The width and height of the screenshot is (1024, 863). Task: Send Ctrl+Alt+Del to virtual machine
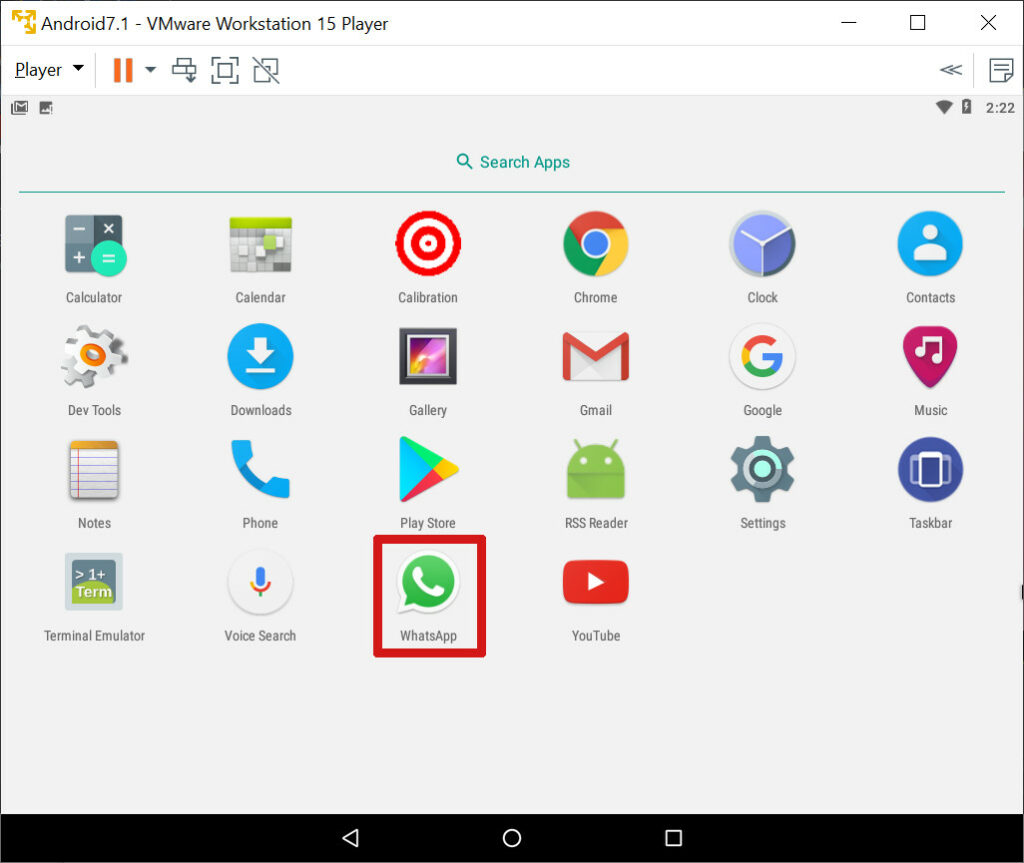click(184, 70)
